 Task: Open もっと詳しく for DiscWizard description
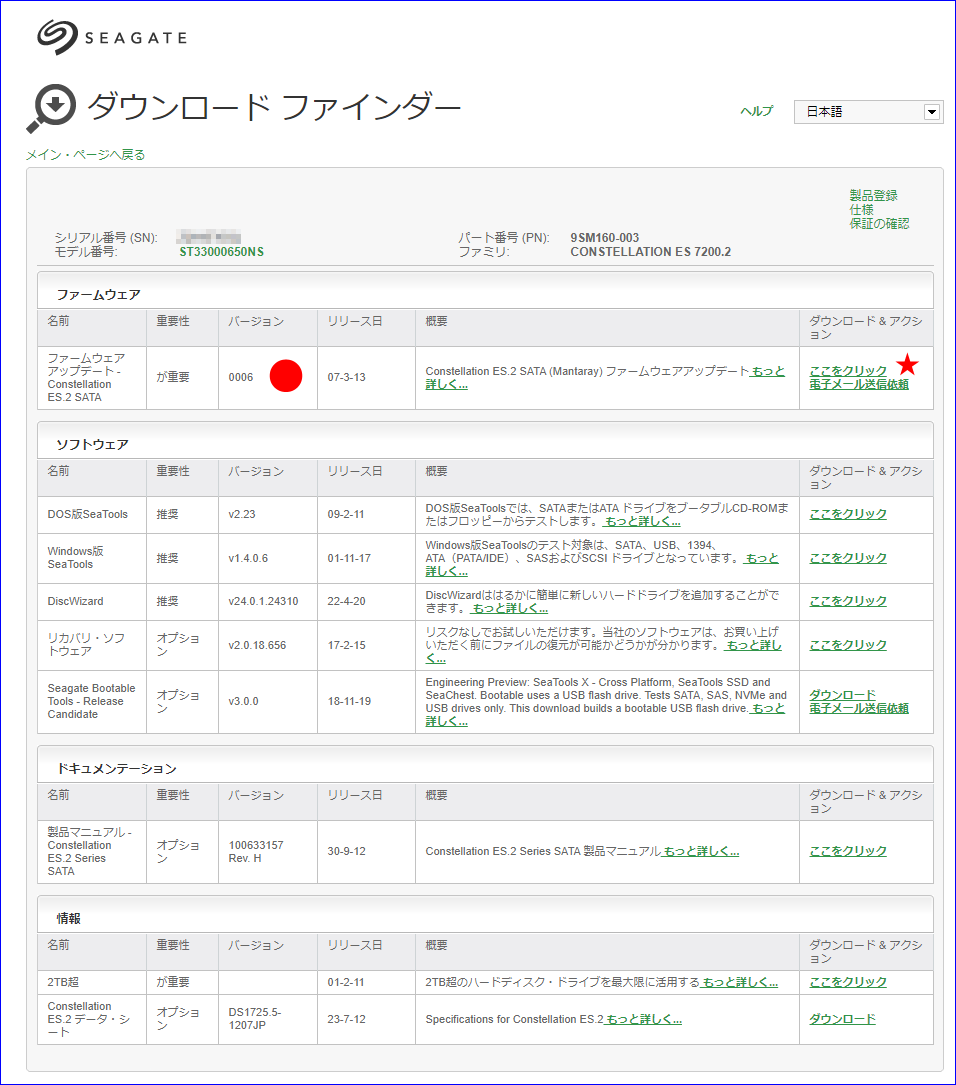509,608
